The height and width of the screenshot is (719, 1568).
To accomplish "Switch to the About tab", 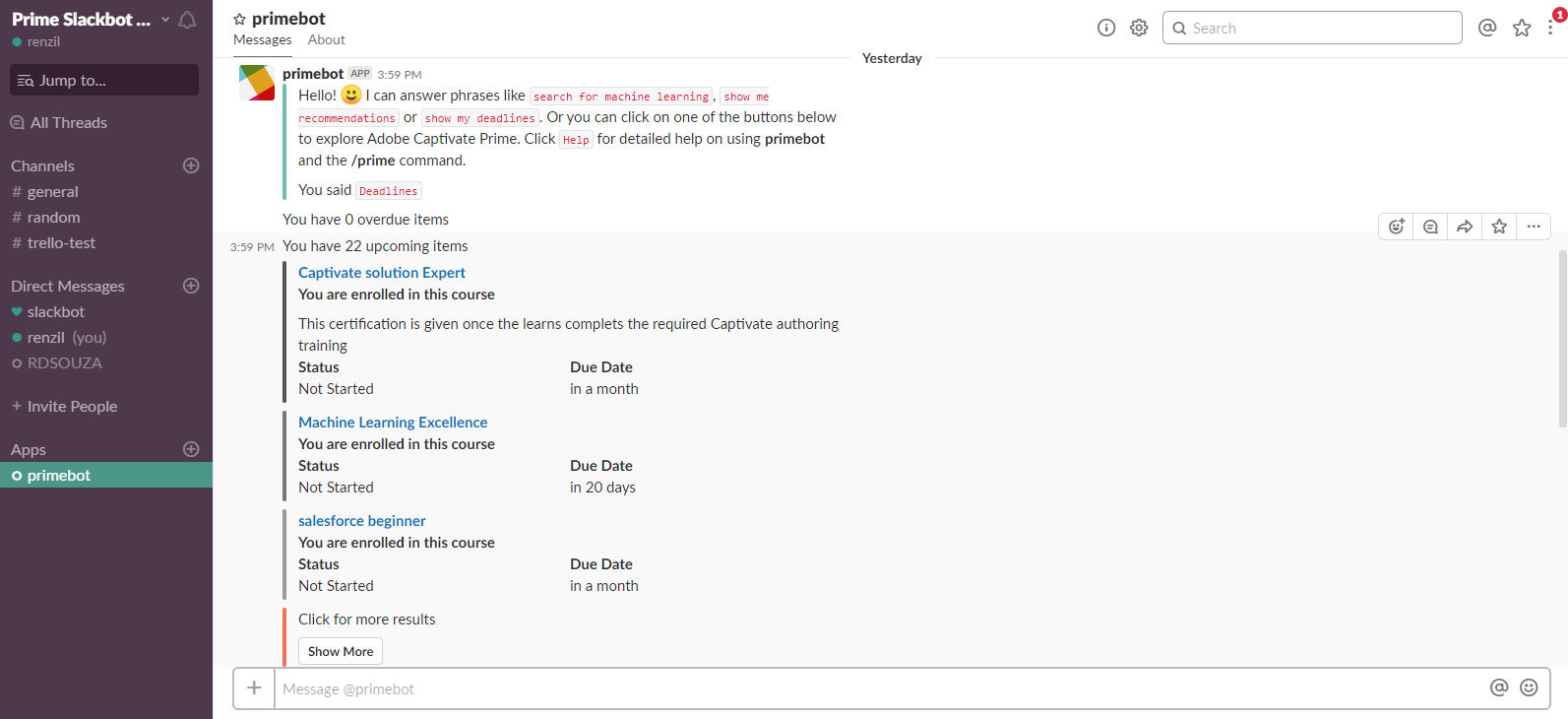I will pos(327,40).
